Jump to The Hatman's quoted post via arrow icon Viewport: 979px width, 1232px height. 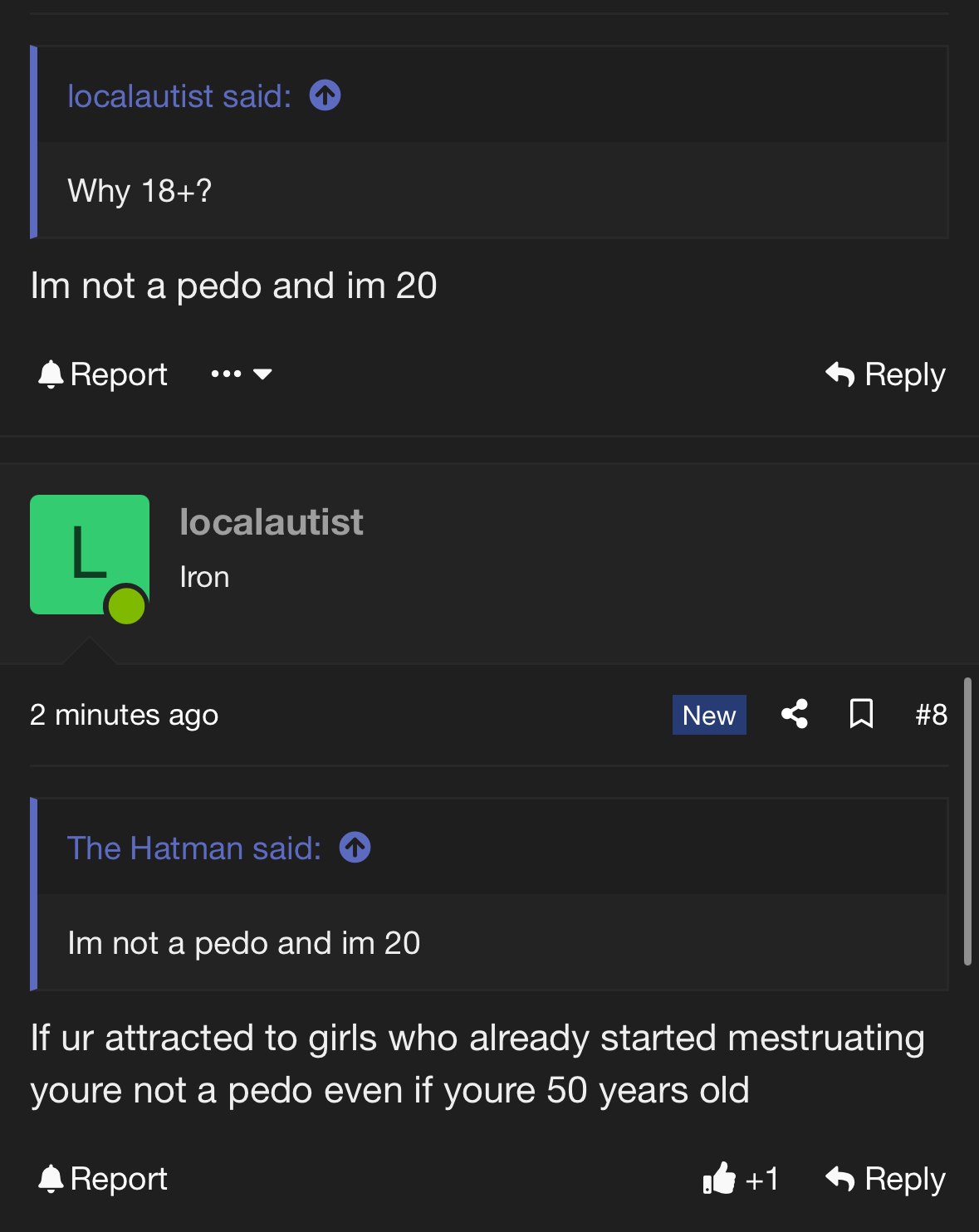pyautogui.click(x=355, y=848)
